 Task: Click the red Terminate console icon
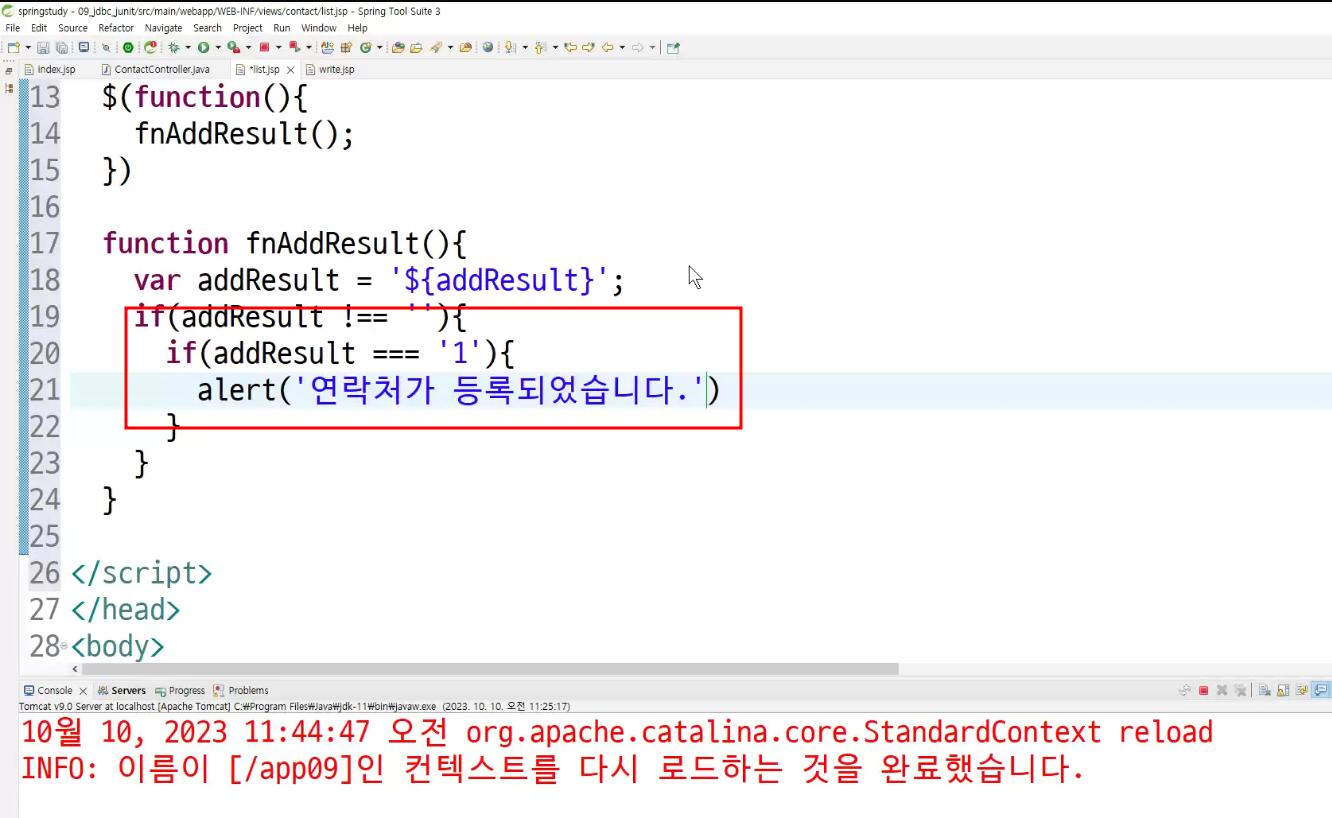pyautogui.click(x=1203, y=690)
